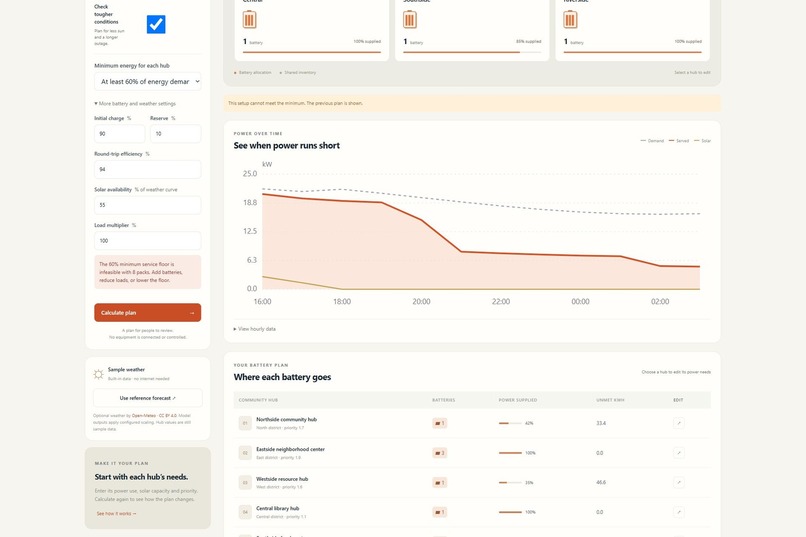This screenshot has width=806, height=537.
Task: Edit the Westside resource hub row
Action: pos(679,483)
